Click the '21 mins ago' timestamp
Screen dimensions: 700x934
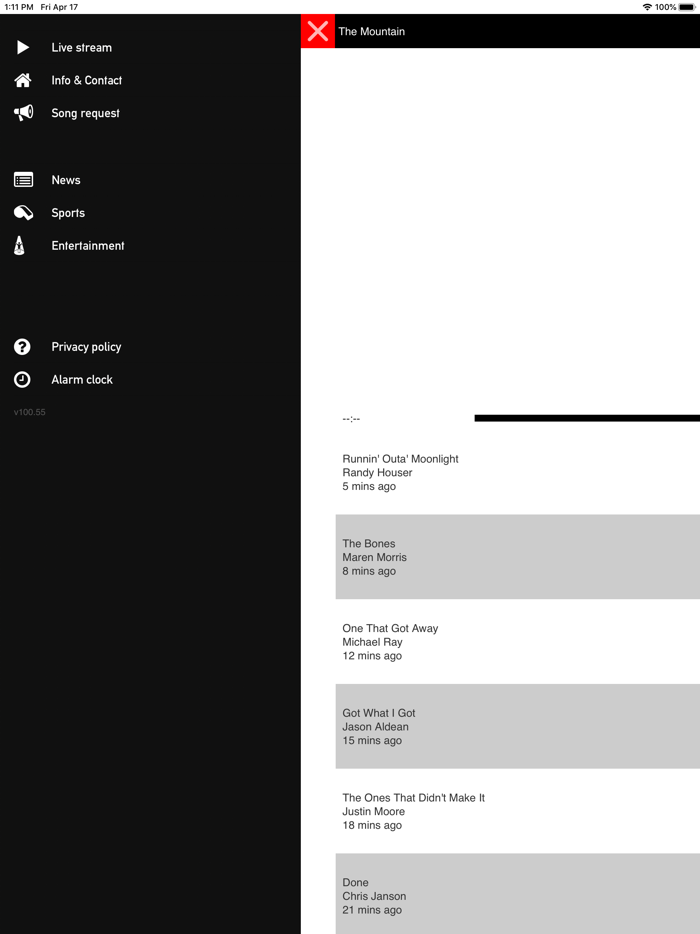[372, 910]
